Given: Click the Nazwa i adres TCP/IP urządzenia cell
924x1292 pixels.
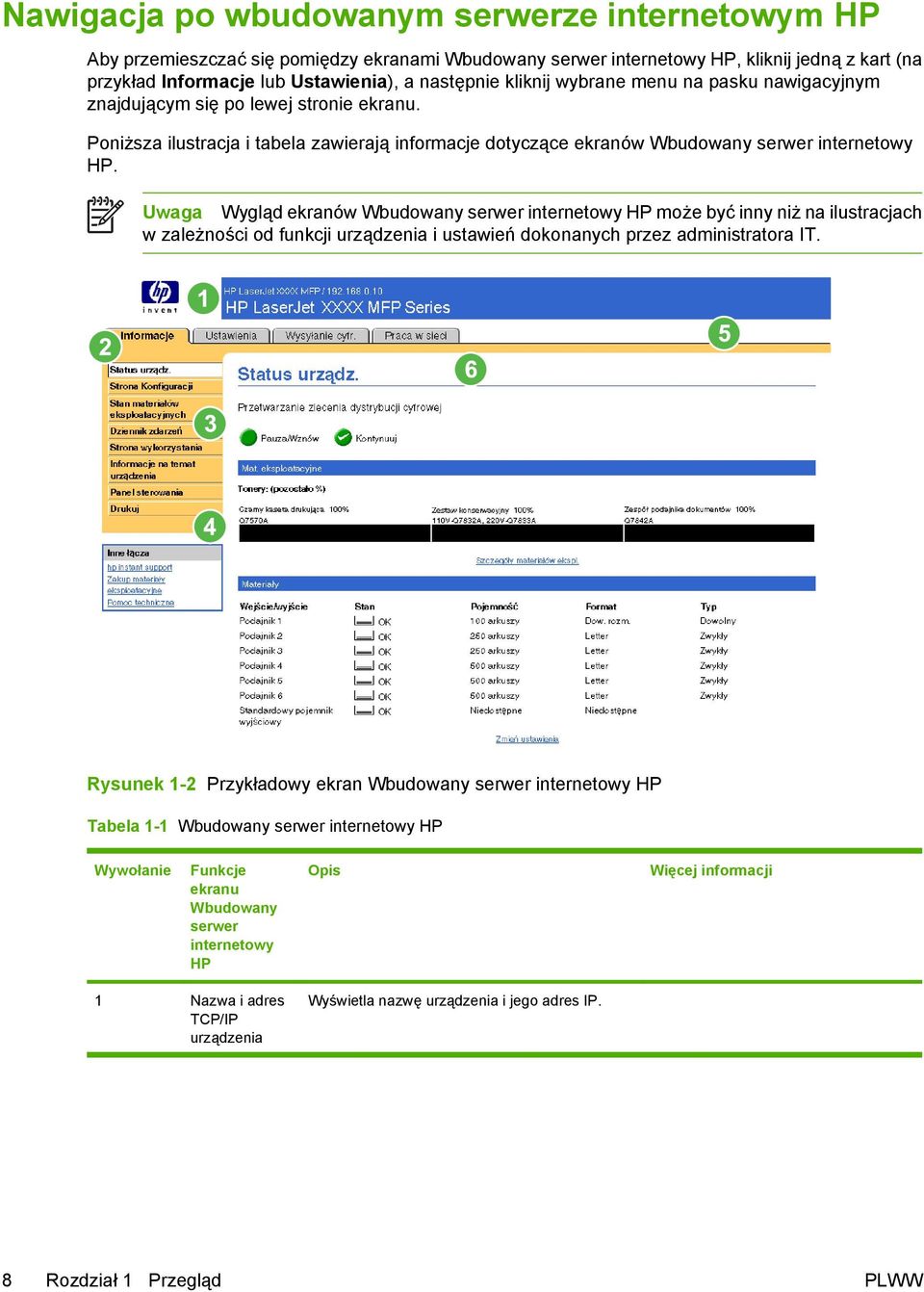Looking at the screenshot, I should pos(237,1019).
